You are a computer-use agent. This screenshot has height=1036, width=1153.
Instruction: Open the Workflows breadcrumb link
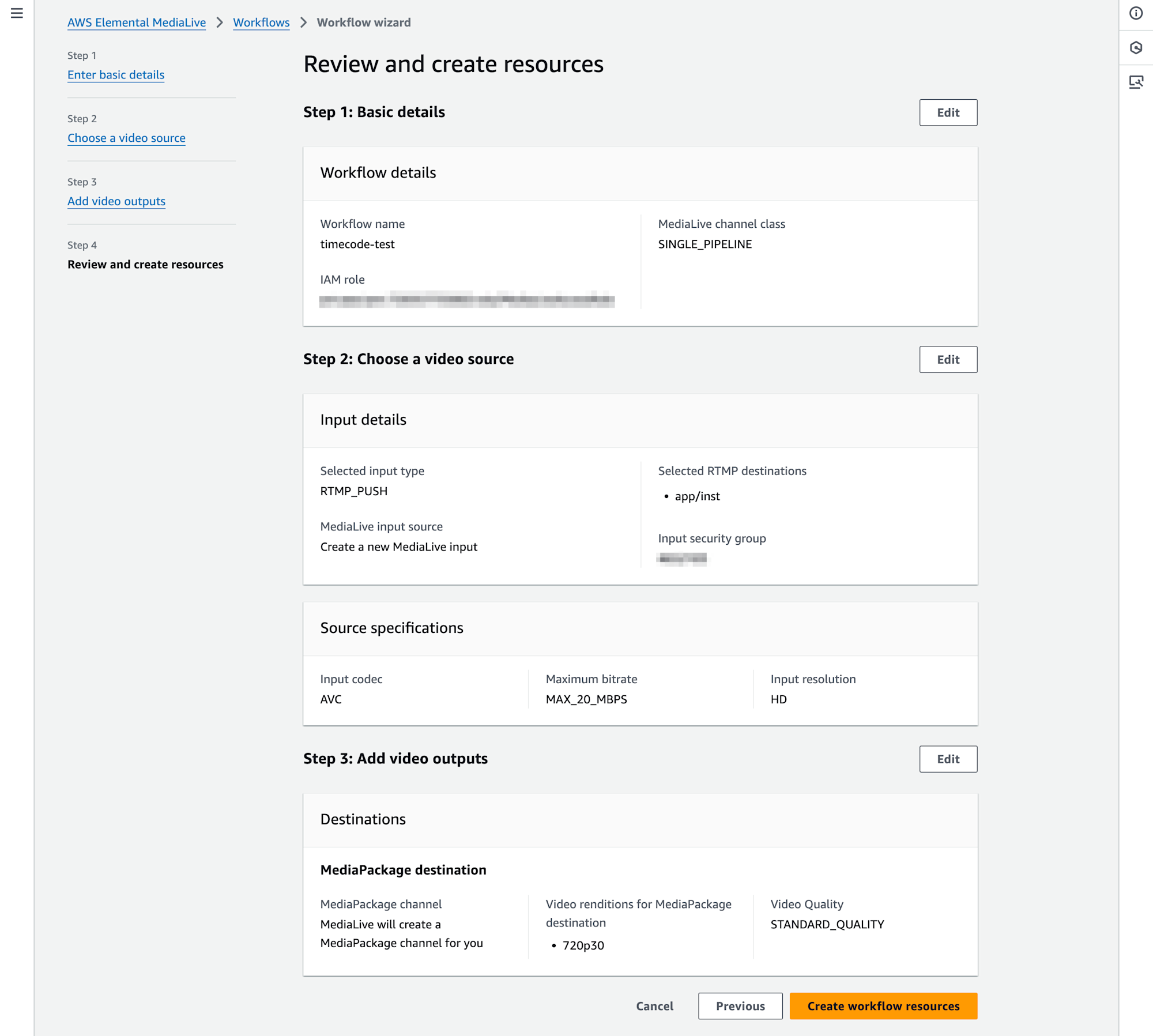261,22
